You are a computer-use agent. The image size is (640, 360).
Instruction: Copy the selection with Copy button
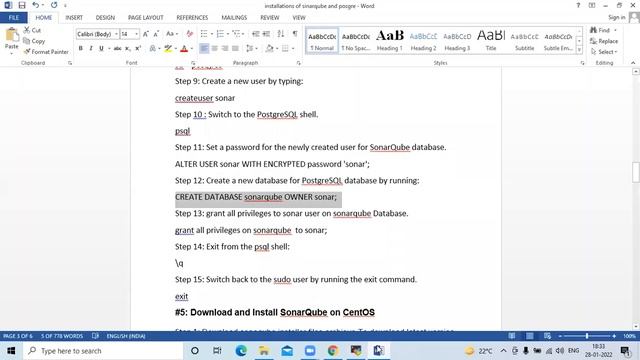click(x=34, y=41)
